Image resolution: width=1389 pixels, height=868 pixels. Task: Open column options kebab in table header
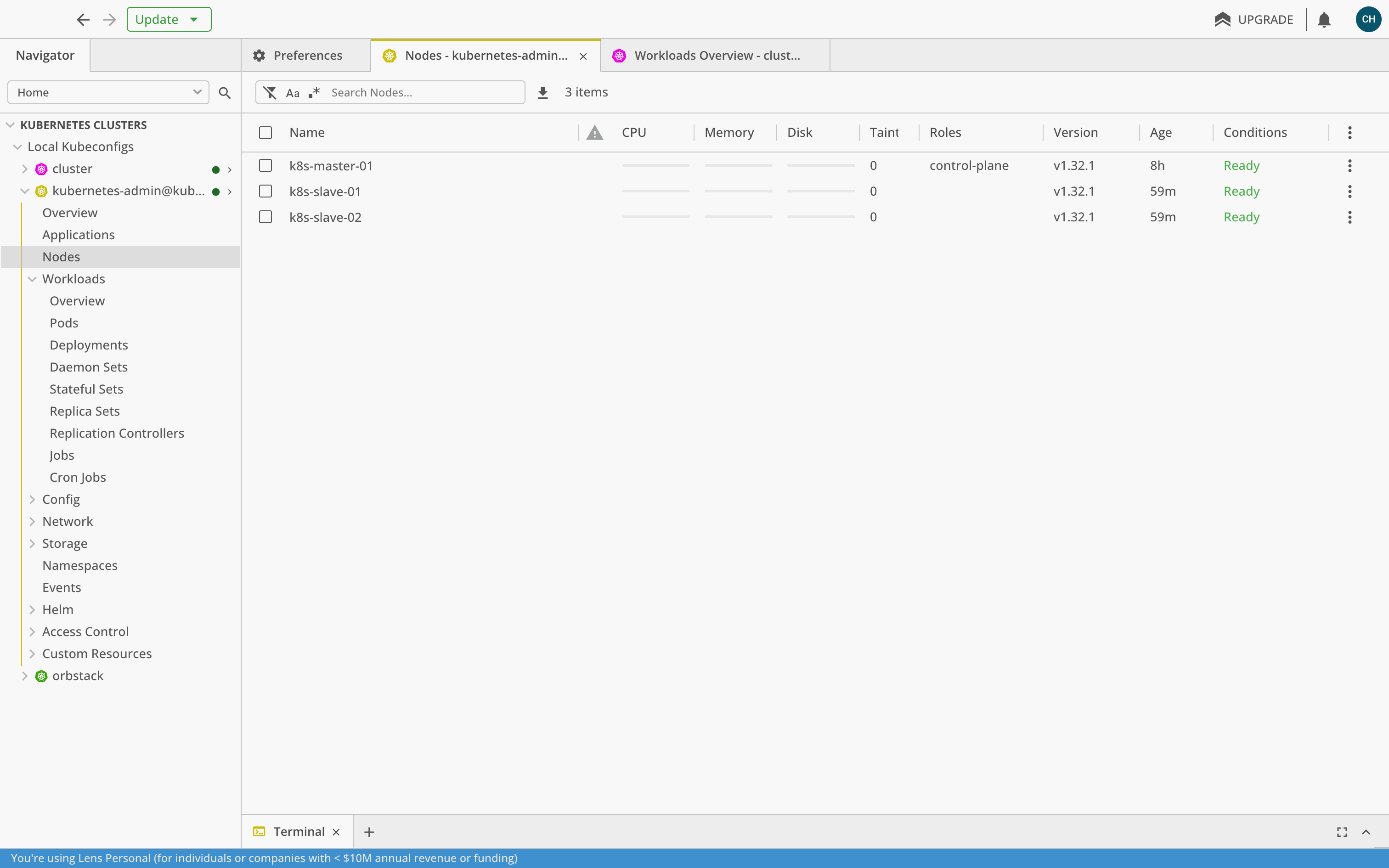tap(1349, 133)
